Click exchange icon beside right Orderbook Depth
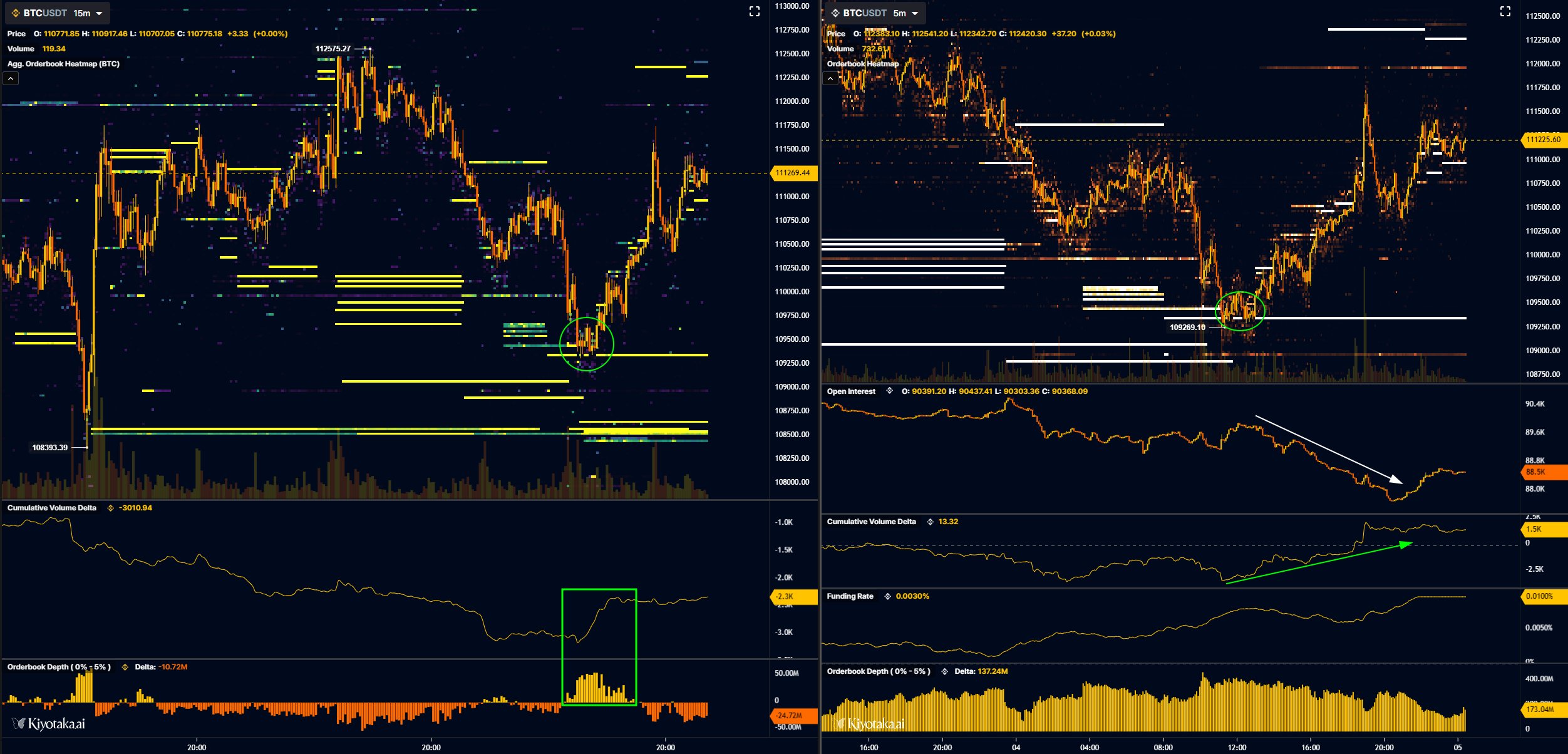Viewport: 1568px width, 754px height. coord(944,671)
